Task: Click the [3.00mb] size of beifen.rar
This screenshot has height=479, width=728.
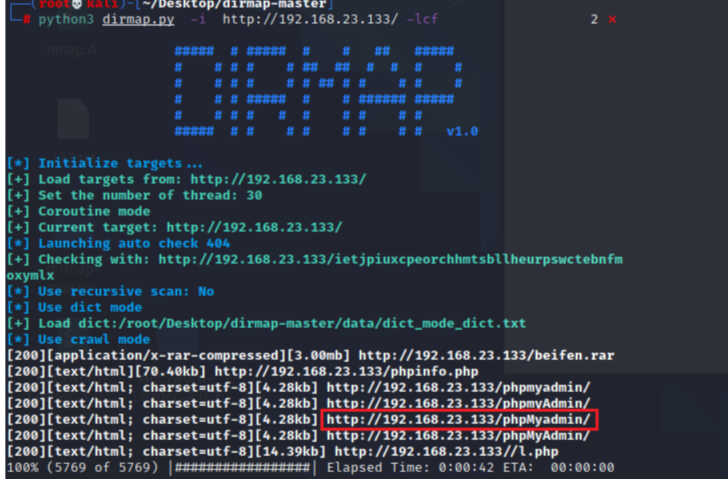Action: [318, 356]
